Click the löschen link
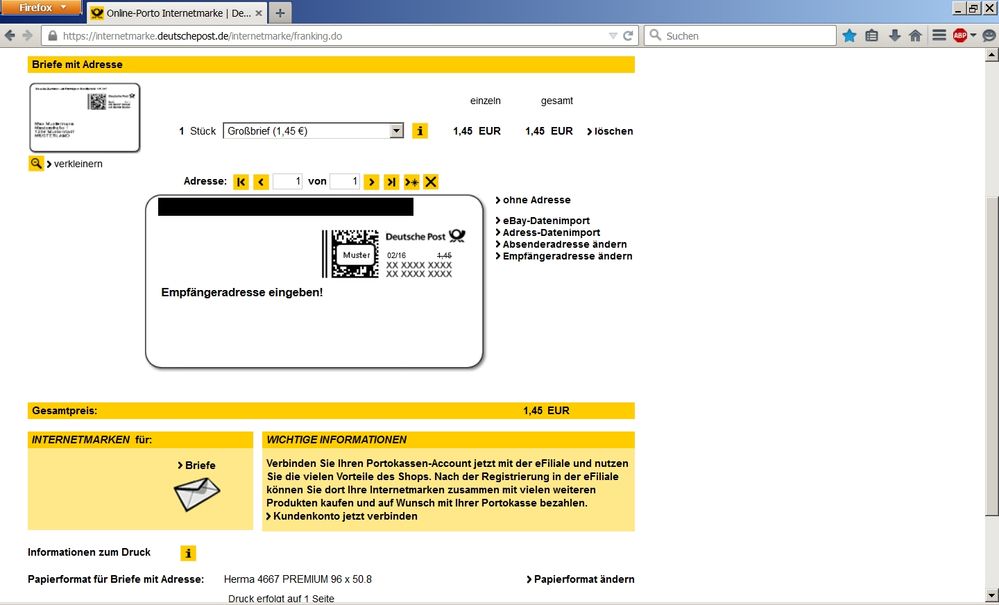The height and width of the screenshot is (605, 999). pyautogui.click(x=610, y=132)
